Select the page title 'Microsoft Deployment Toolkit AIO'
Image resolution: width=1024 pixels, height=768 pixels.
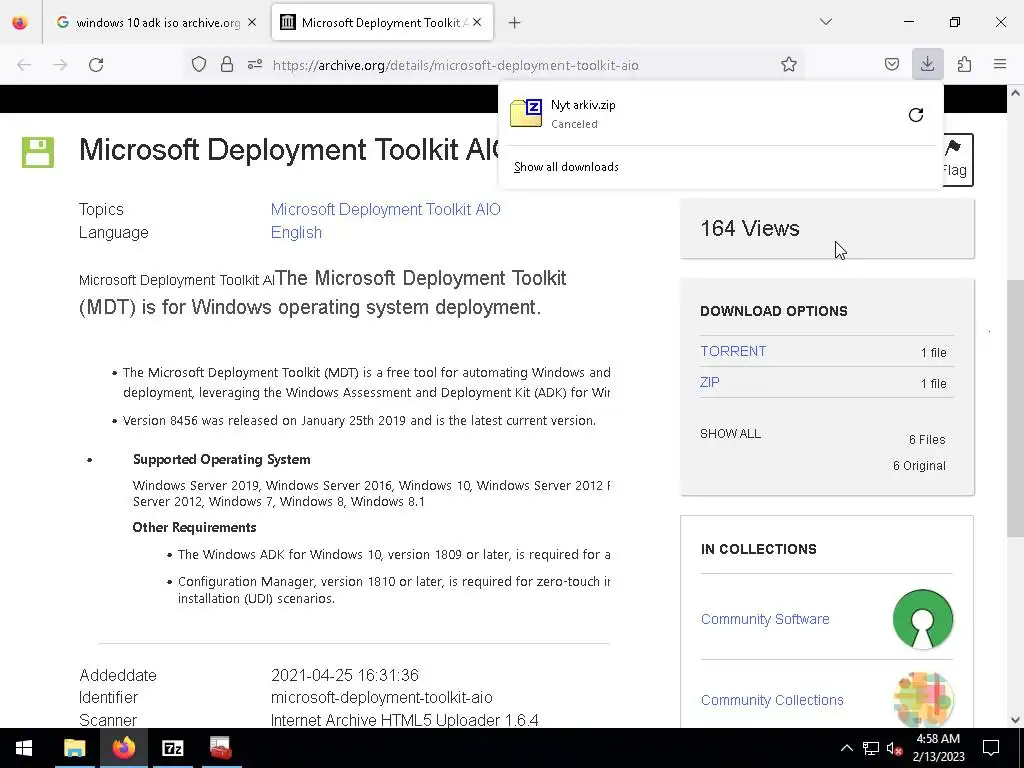(289, 150)
